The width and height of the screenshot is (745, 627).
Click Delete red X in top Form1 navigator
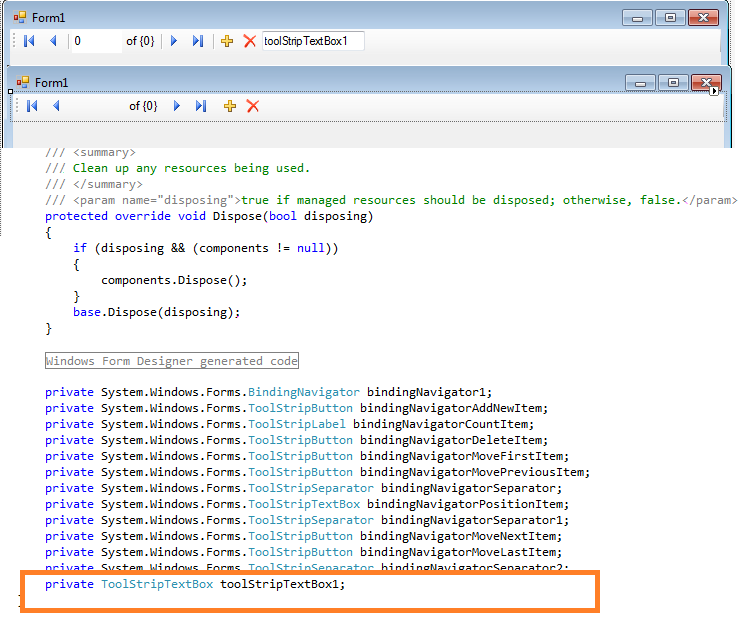coord(249,41)
